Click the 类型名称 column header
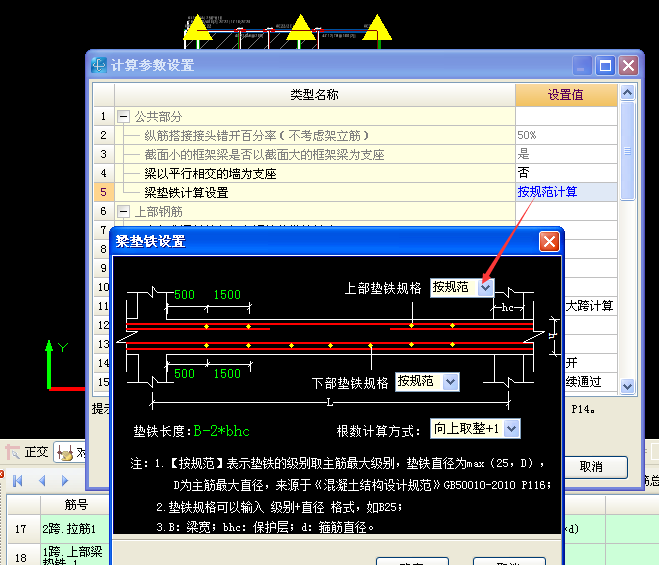Screen dimensions: 659x565 tap(315, 95)
